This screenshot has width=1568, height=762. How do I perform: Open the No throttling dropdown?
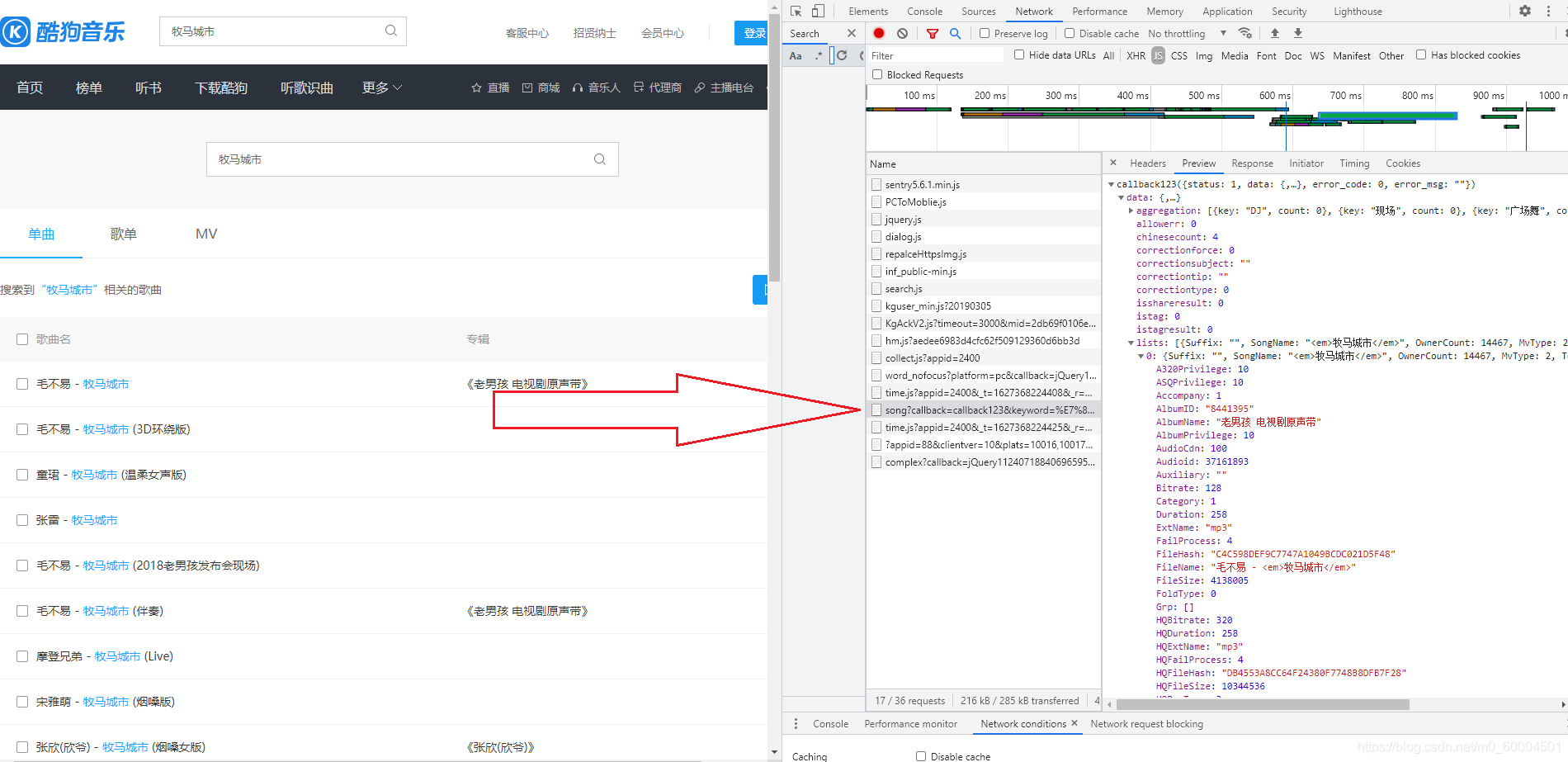click(1187, 34)
